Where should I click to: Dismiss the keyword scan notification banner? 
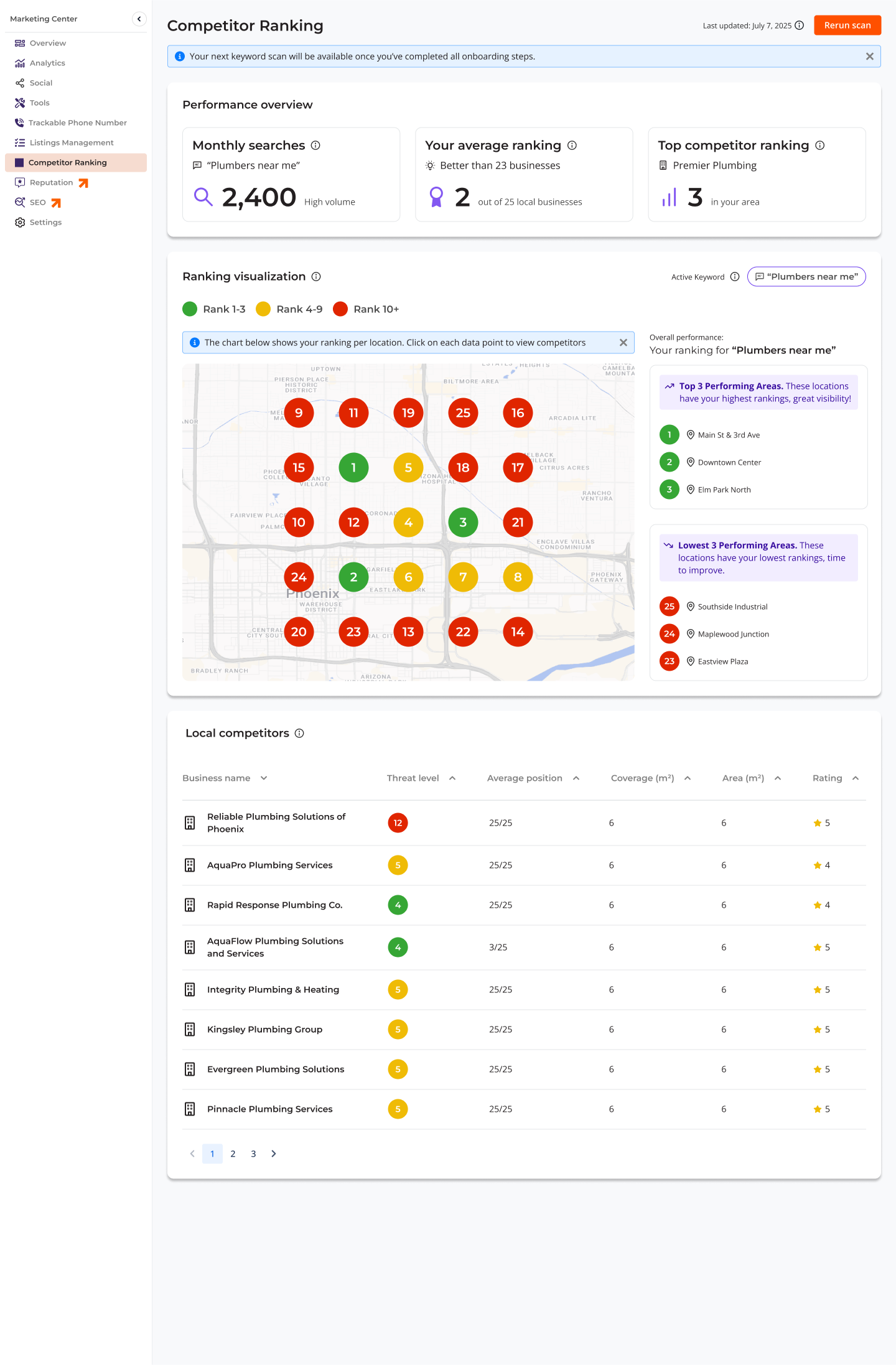pyautogui.click(x=869, y=57)
